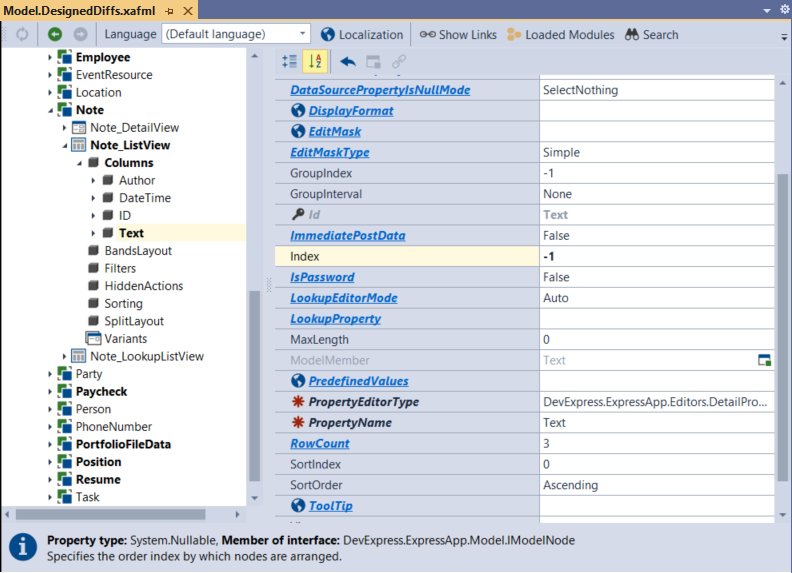Screen dimensions: 792x573
Task: Select the ID column node
Action: tap(125, 216)
